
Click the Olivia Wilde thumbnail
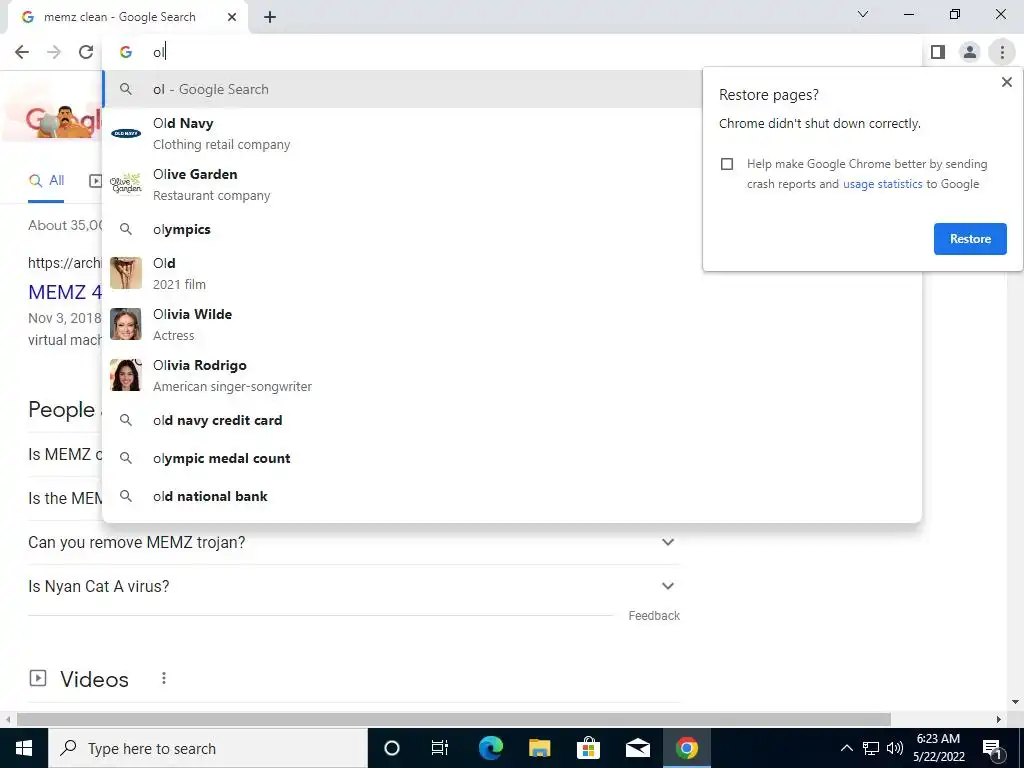point(126,324)
